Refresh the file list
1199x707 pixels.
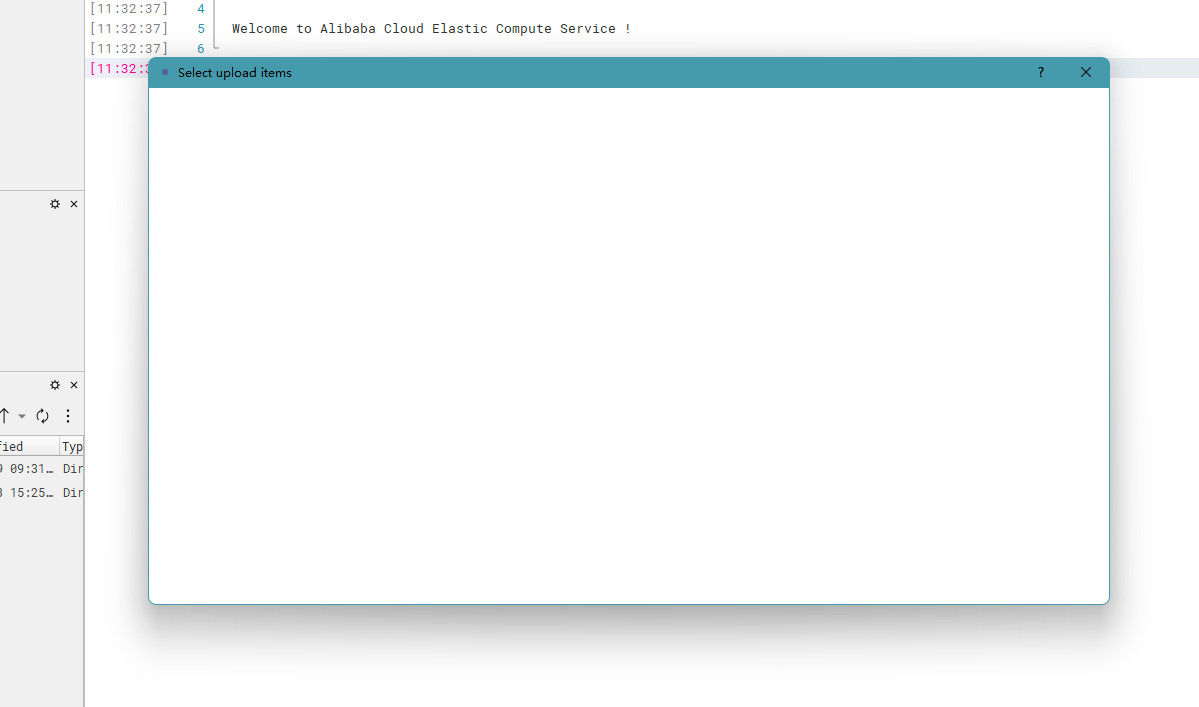(43, 416)
